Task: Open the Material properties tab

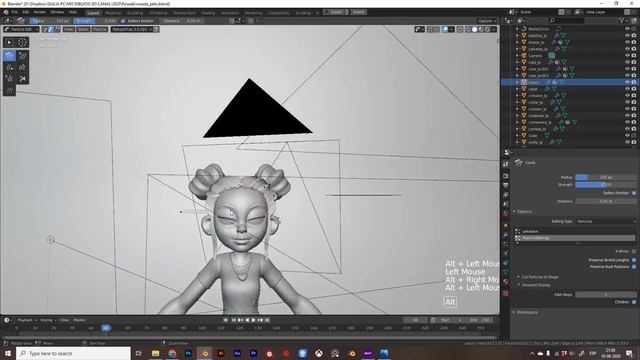Action: click(506, 282)
